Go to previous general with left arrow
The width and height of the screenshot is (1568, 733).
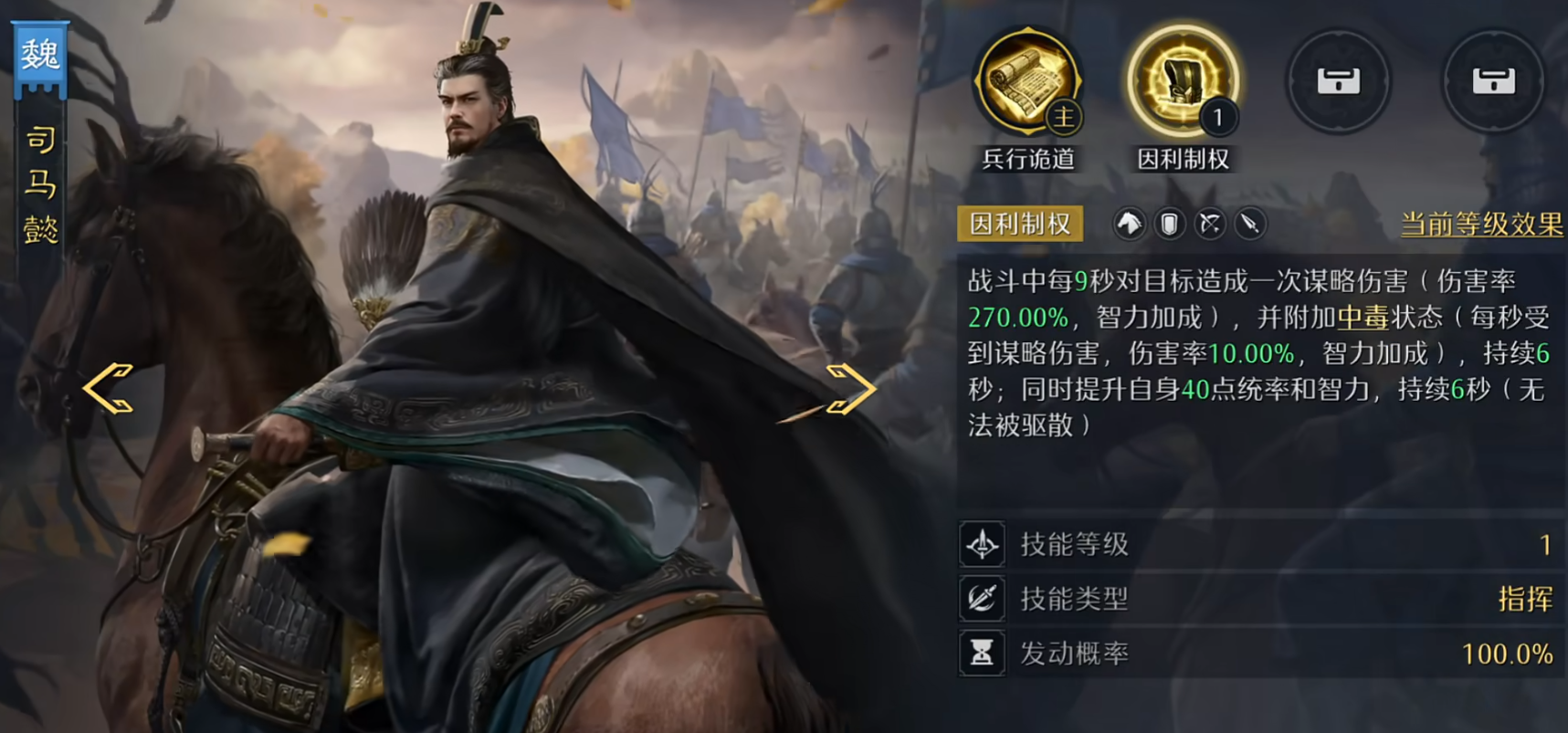click(109, 388)
